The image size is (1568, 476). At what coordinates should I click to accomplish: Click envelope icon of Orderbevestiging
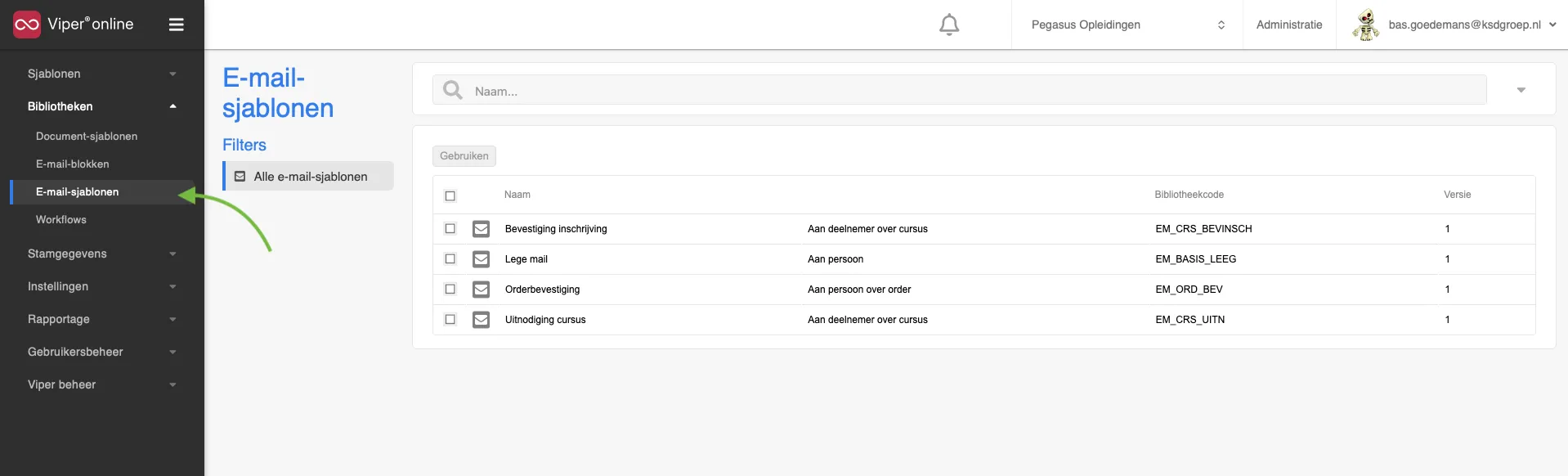[482, 290]
